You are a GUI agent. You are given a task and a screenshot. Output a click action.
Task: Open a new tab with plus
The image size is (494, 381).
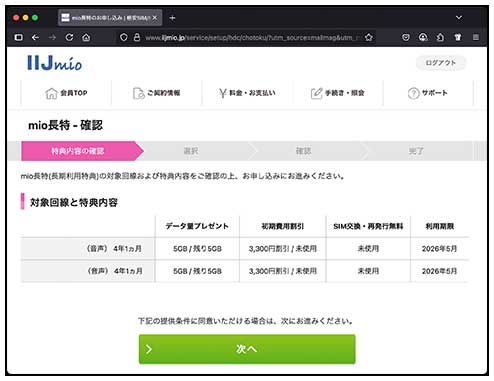[172, 18]
